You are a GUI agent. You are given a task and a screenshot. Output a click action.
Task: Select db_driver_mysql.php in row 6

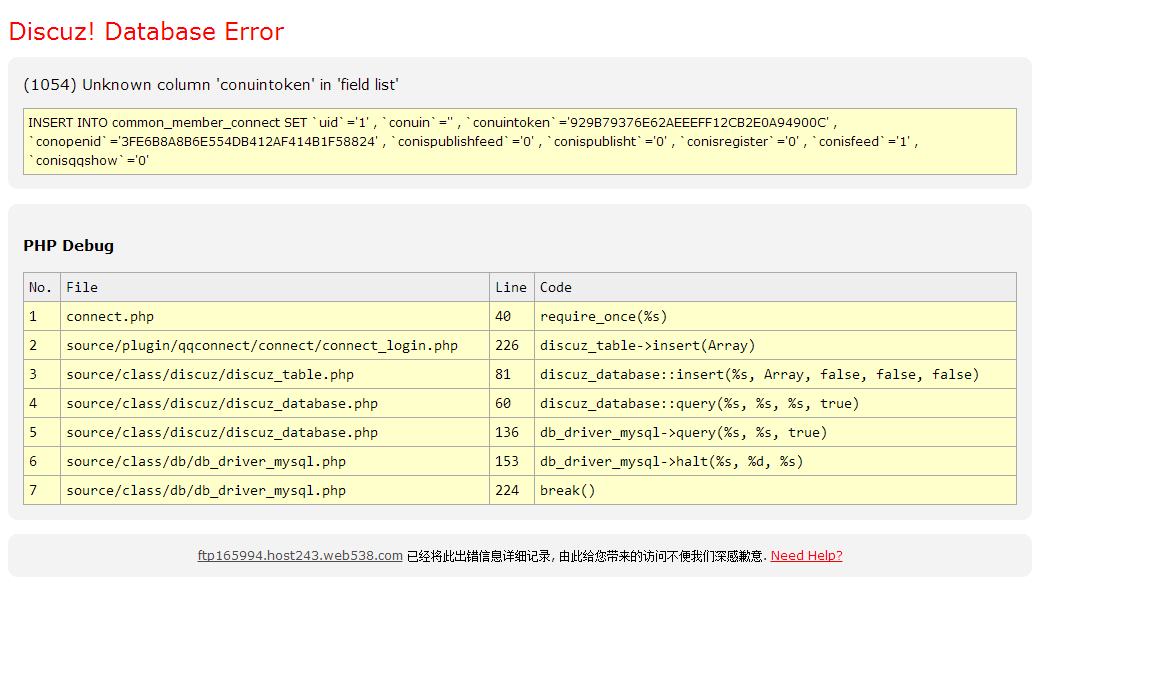pos(275,461)
